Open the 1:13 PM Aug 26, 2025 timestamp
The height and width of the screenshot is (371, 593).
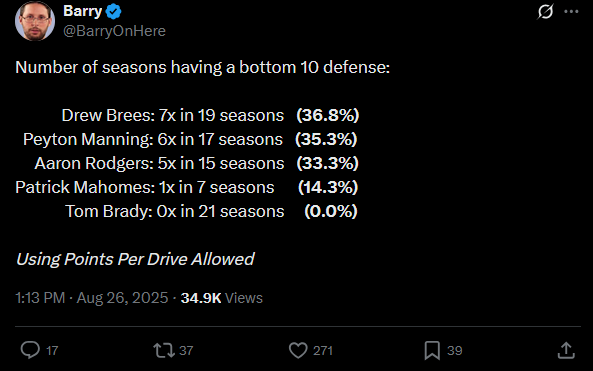(x=92, y=298)
